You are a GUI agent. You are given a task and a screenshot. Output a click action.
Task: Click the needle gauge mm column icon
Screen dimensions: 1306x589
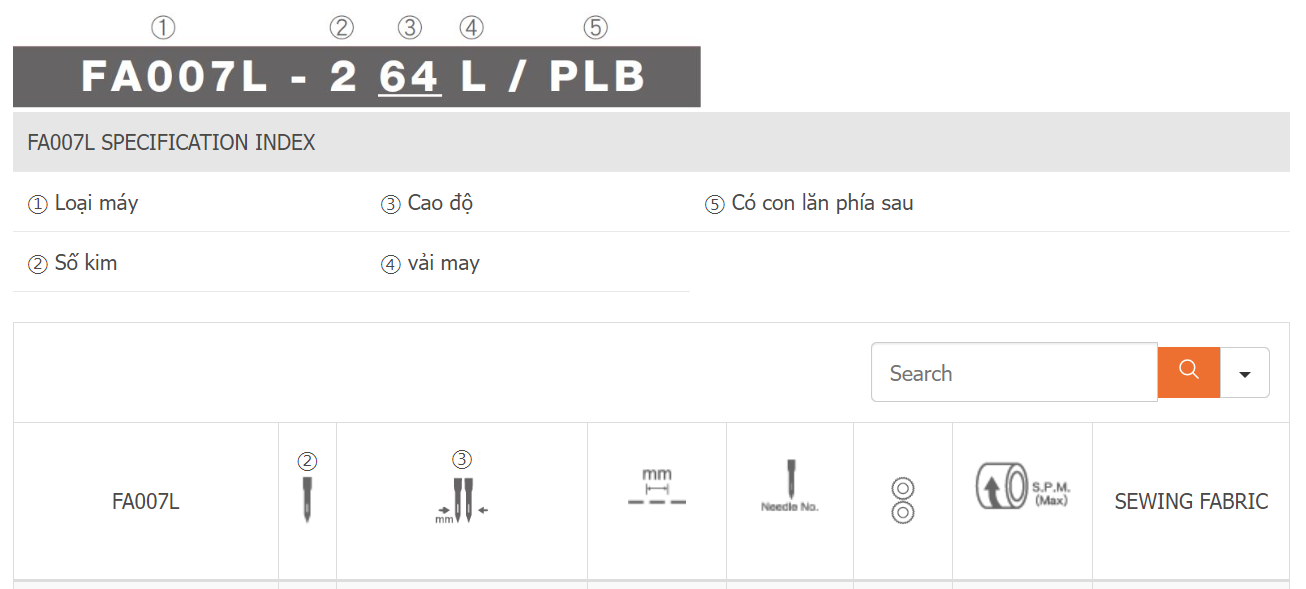click(461, 499)
